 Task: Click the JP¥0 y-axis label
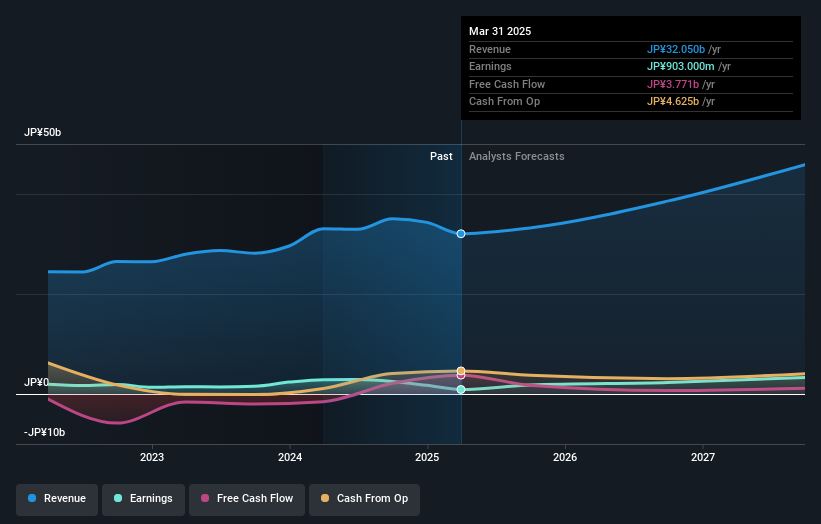coord(36,382)
